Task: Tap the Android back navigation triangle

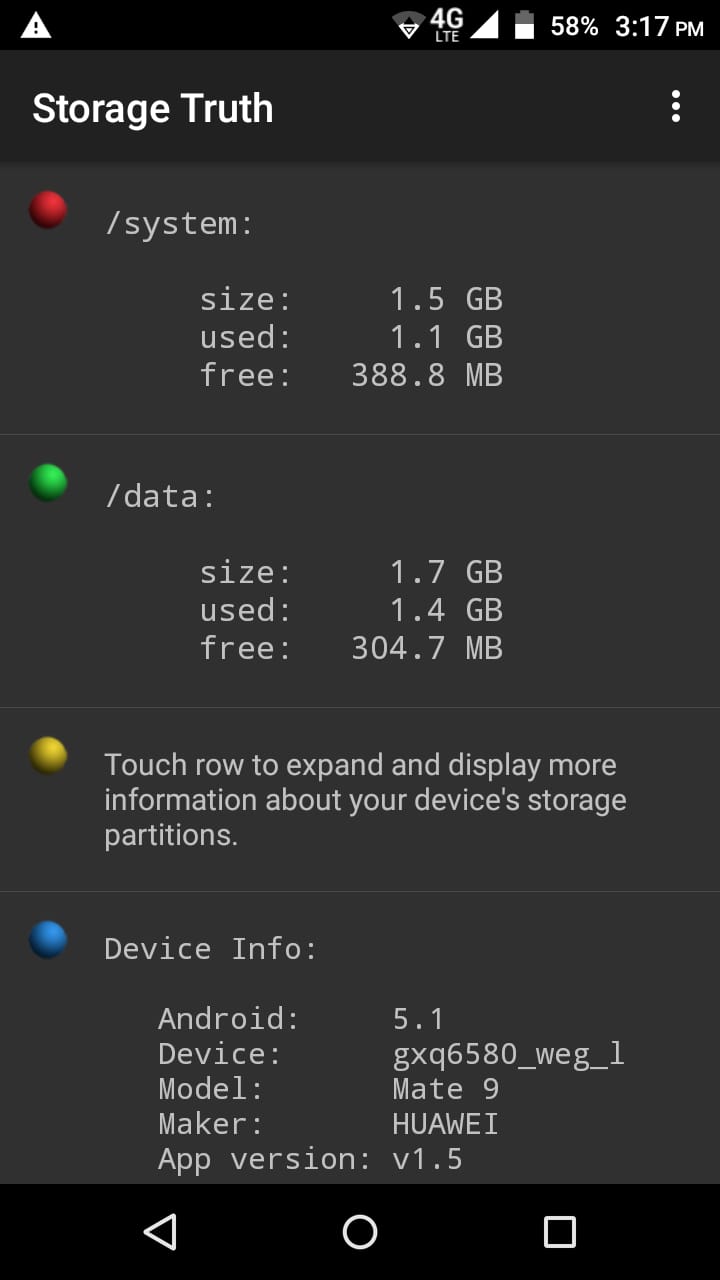Action: coord(160,1232)
